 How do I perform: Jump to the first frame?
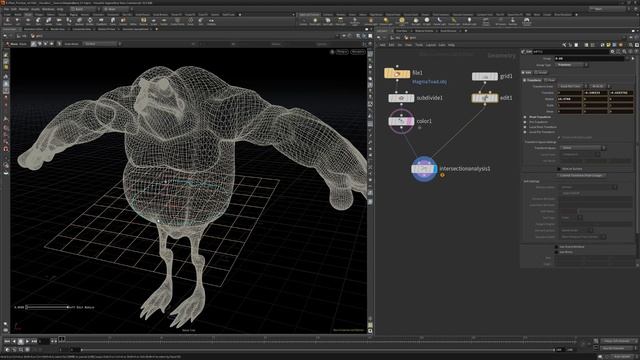pos(7,341)
